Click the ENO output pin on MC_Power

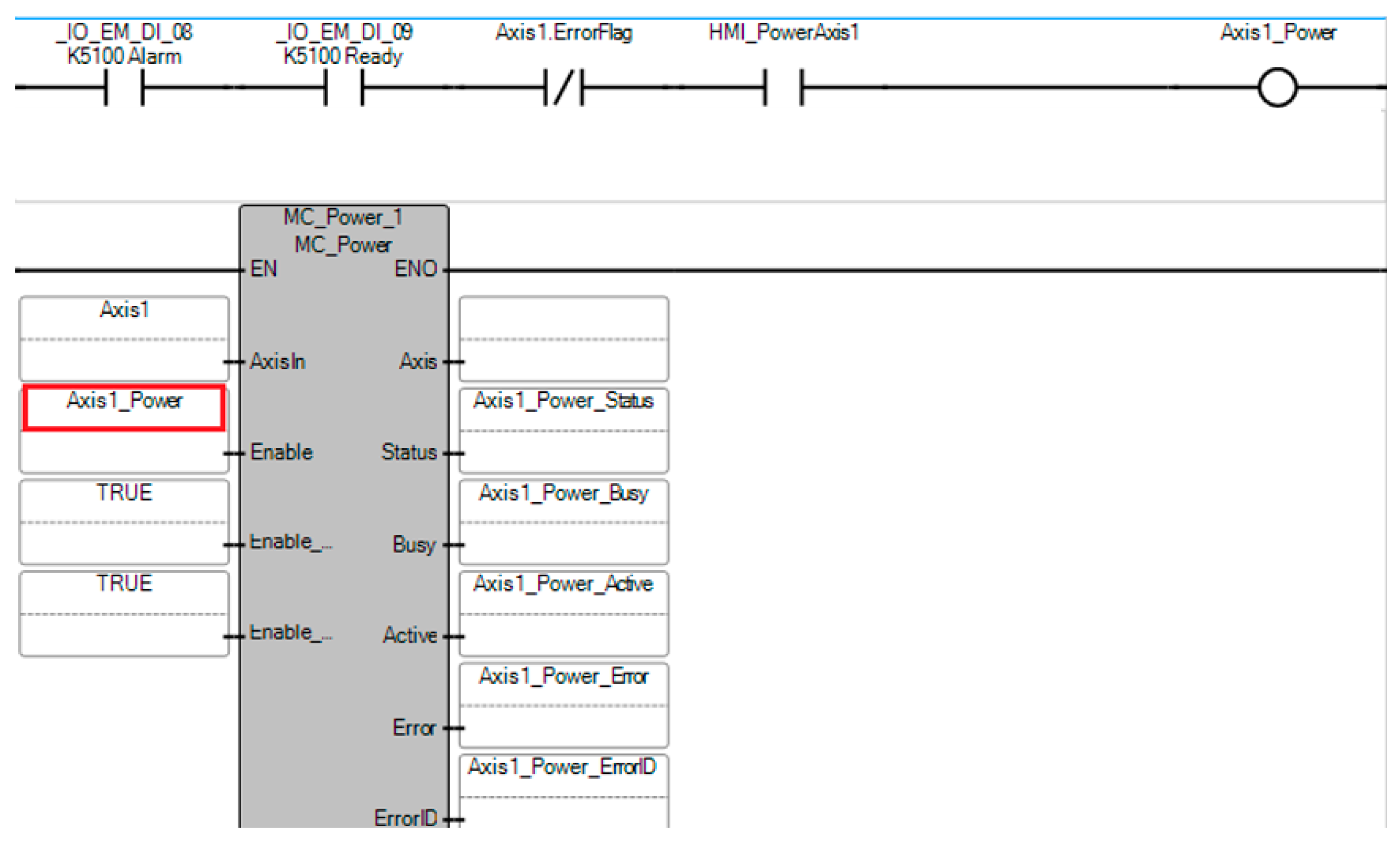415,269
